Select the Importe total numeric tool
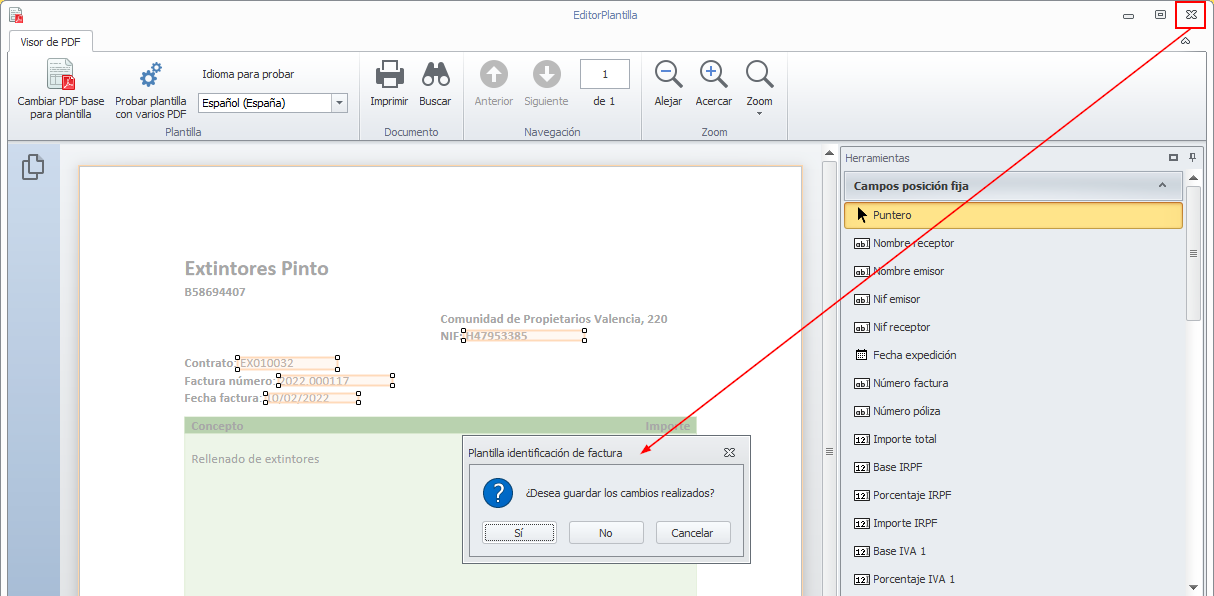 [x=1013, y=439]
